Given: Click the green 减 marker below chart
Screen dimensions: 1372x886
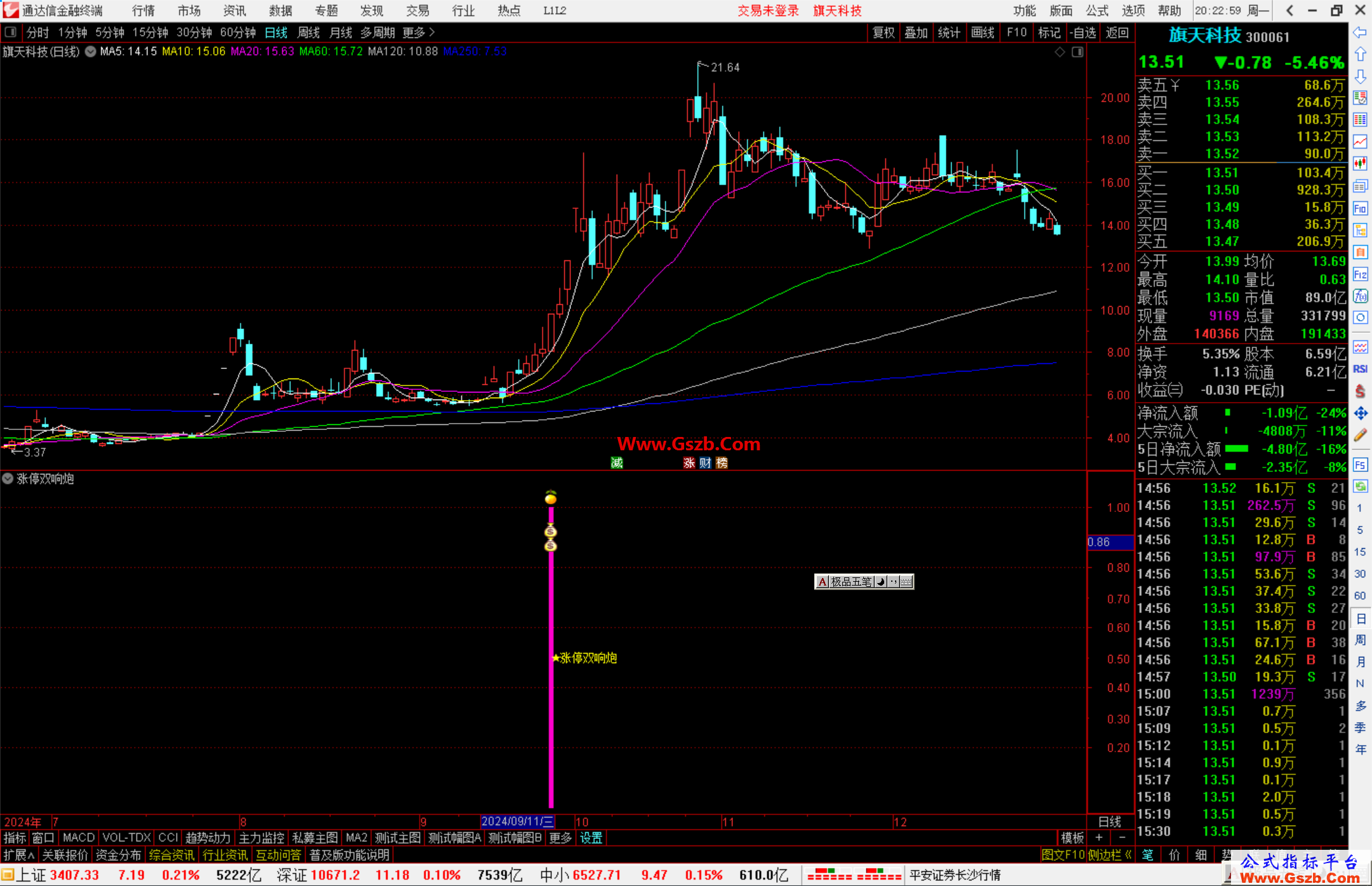Looking at the screenshot, I should (617, 463).
